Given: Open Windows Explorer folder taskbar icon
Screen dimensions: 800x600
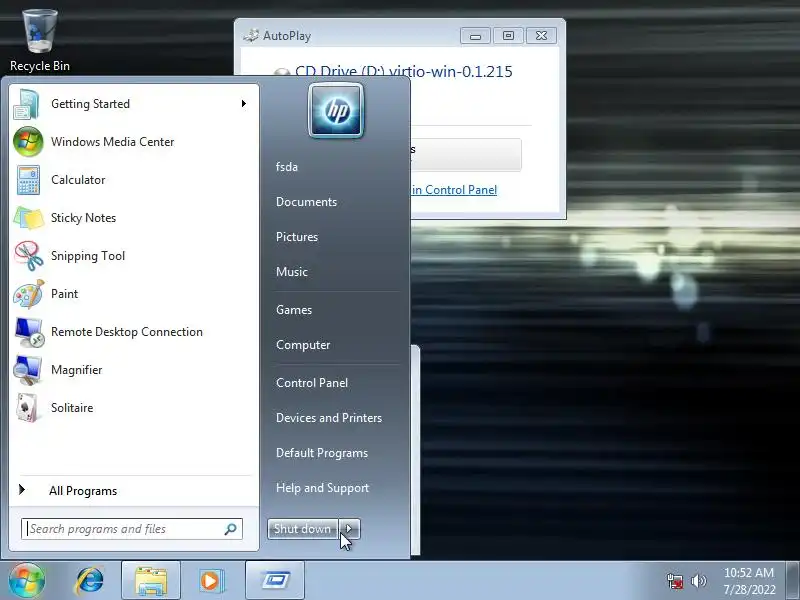Looking at the screenshot, I should pyautogui.click(x=151, y=581).
